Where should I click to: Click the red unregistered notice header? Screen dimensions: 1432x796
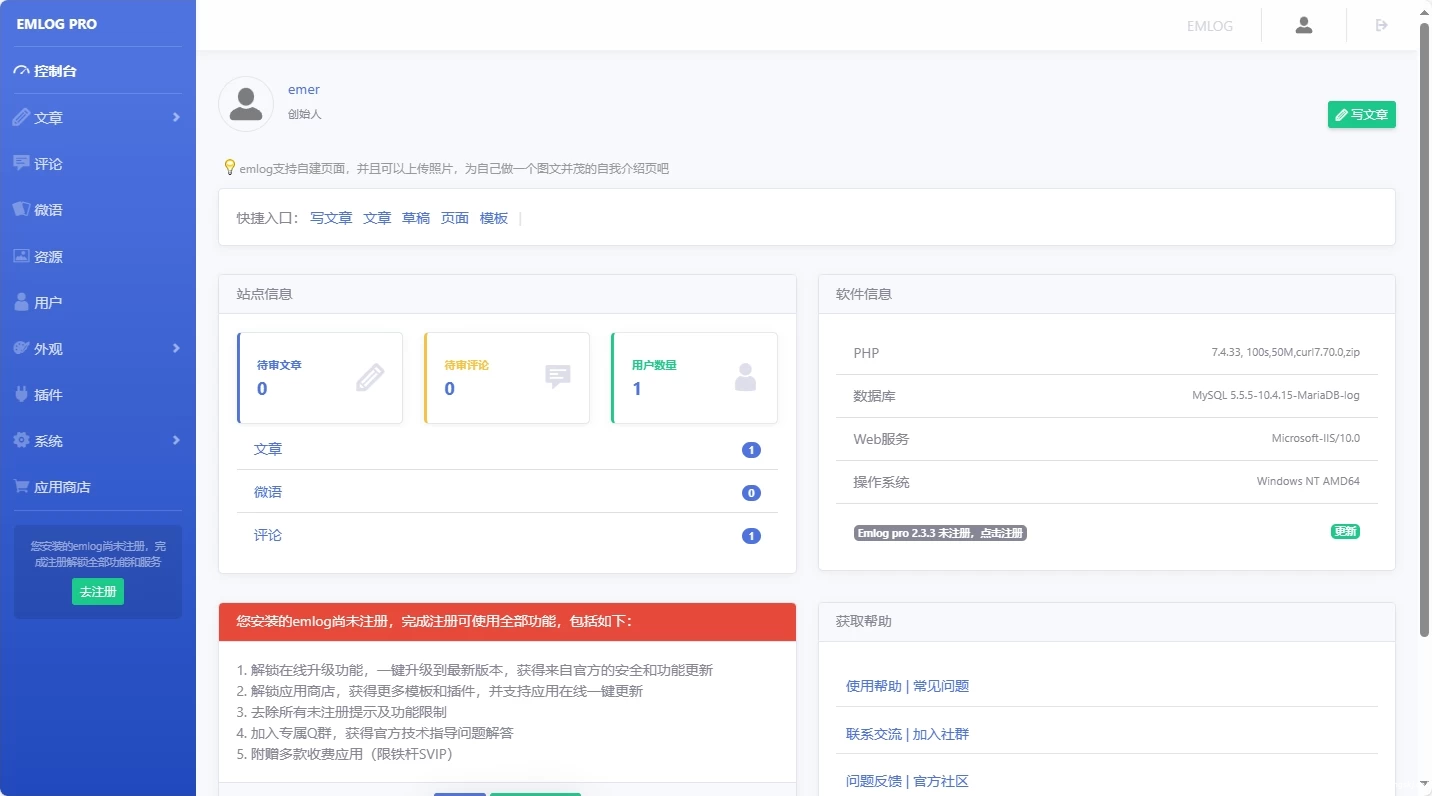point(507,622)
